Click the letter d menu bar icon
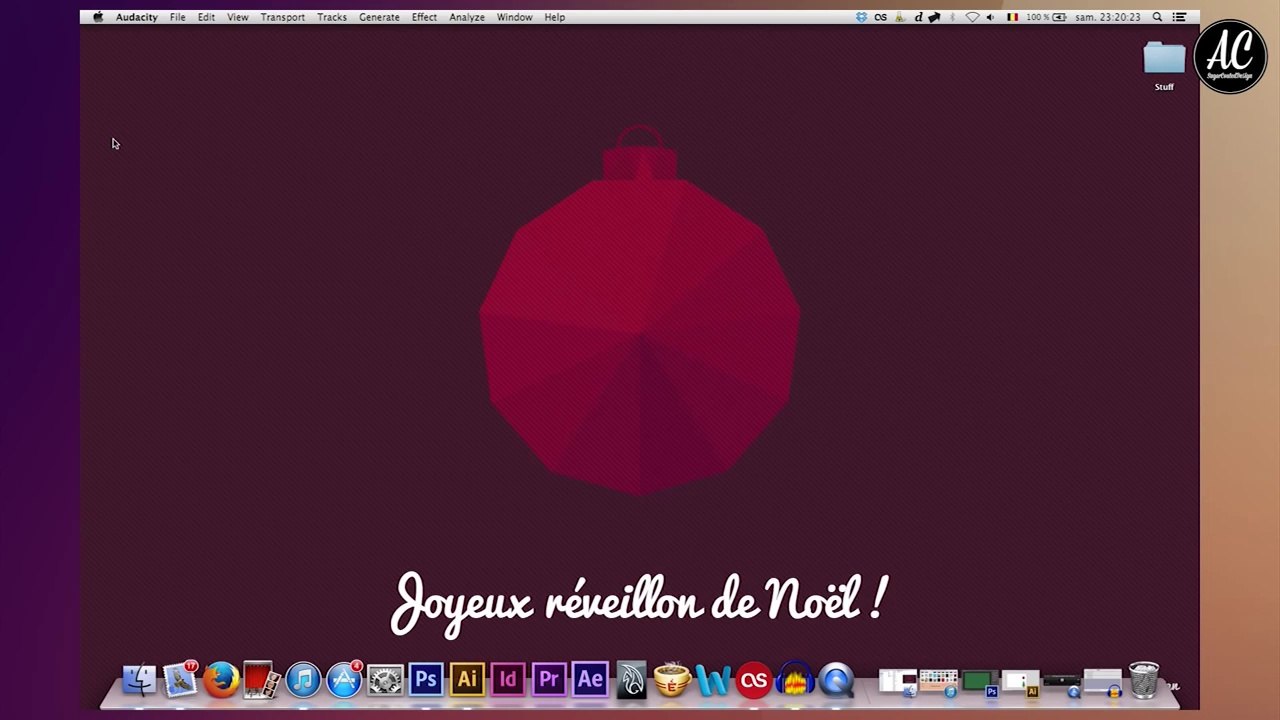1280x720 pixels. tap(919, 17)
